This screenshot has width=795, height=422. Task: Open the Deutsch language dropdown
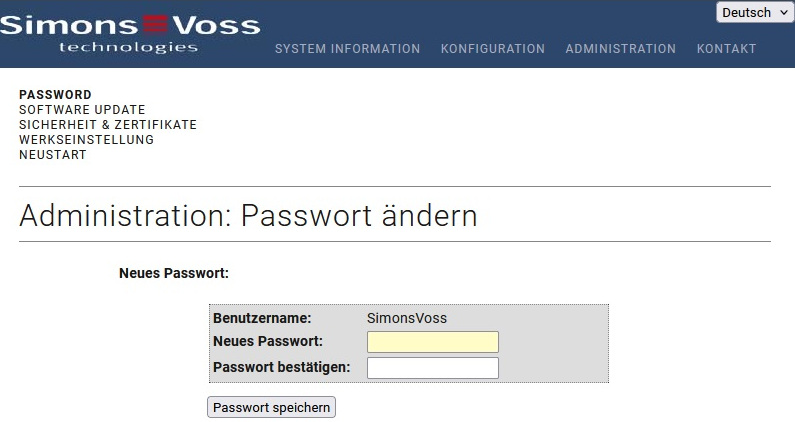coord(753,13)
